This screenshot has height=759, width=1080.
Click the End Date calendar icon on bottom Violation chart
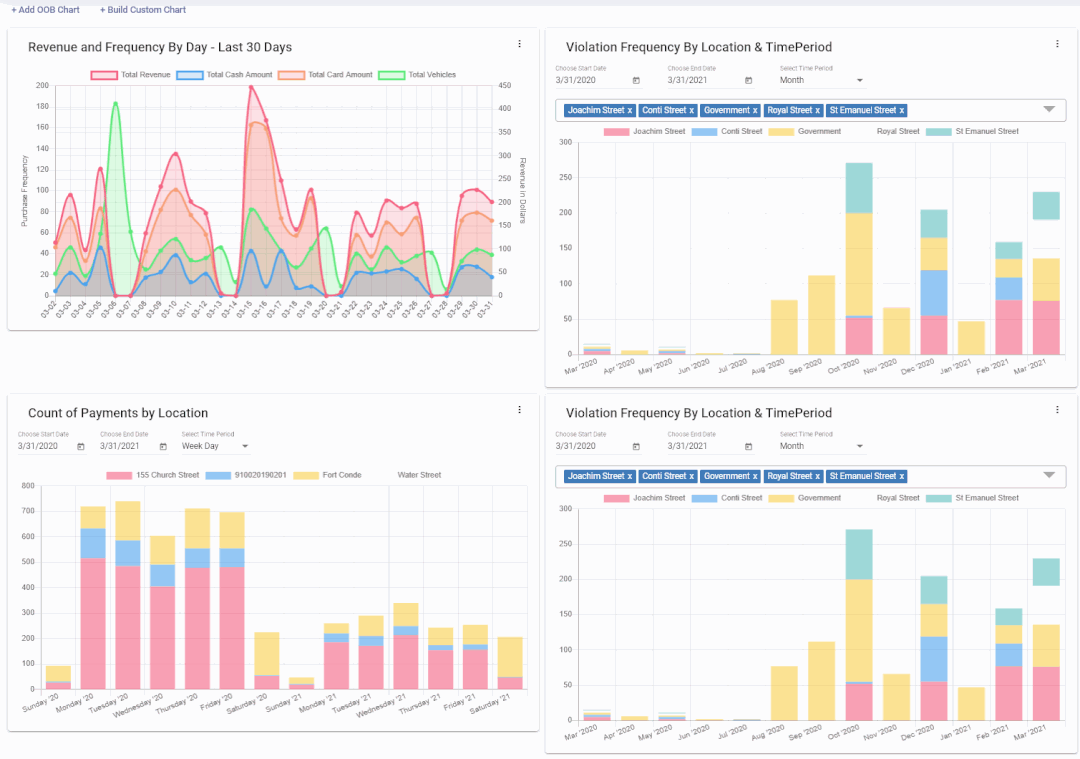pos(750,445)
